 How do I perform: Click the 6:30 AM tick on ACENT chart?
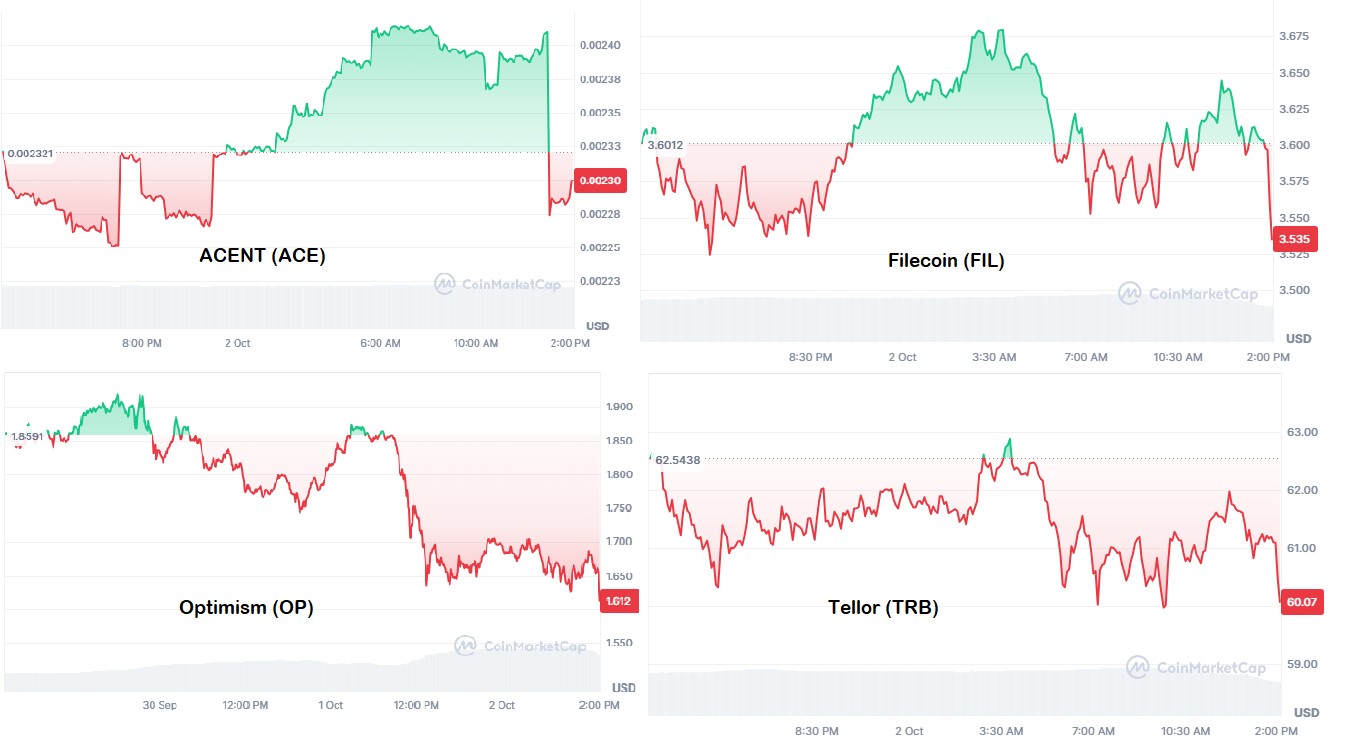(x=380, y=343)
